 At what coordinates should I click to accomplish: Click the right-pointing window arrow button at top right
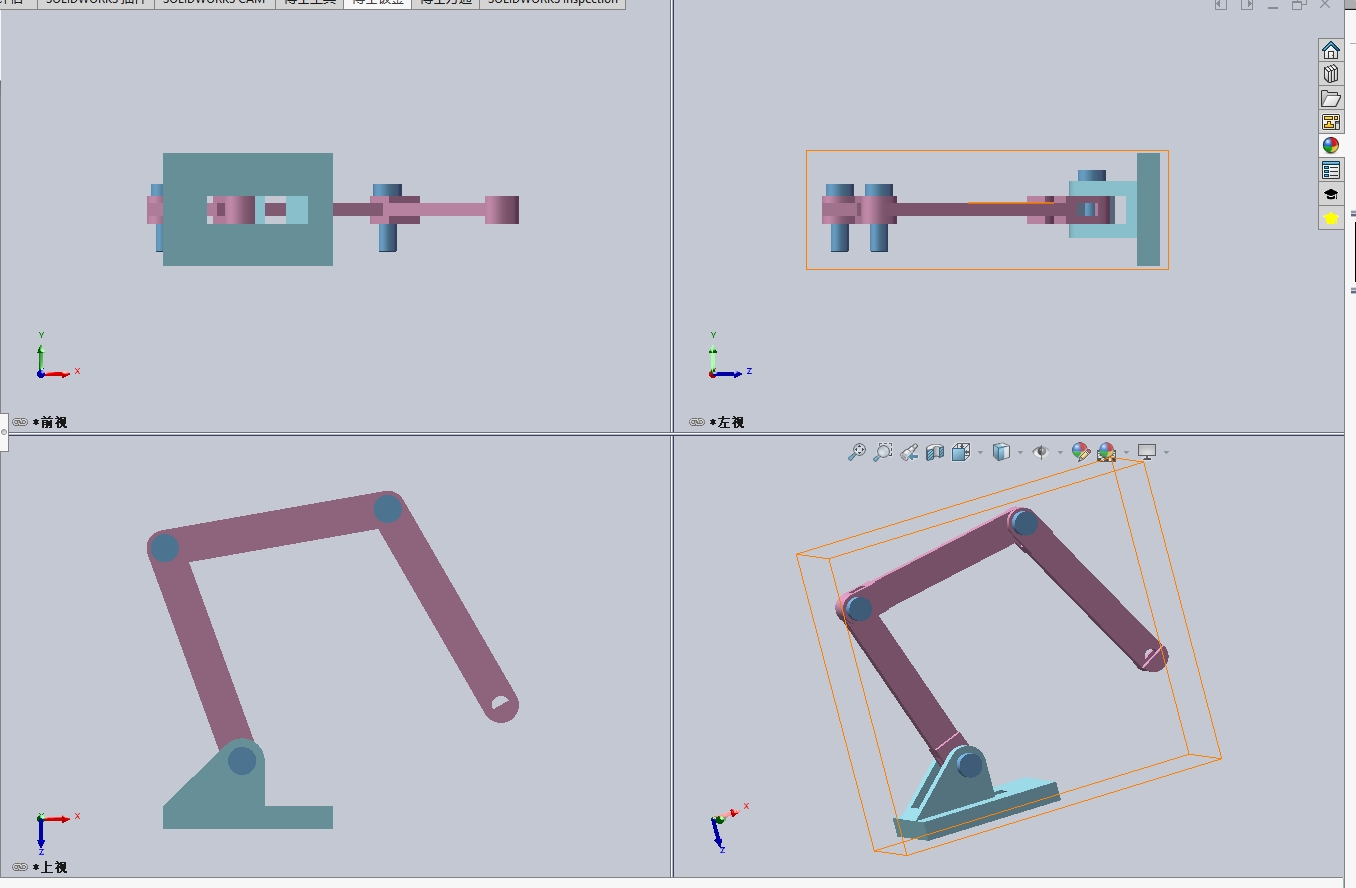1247,4
